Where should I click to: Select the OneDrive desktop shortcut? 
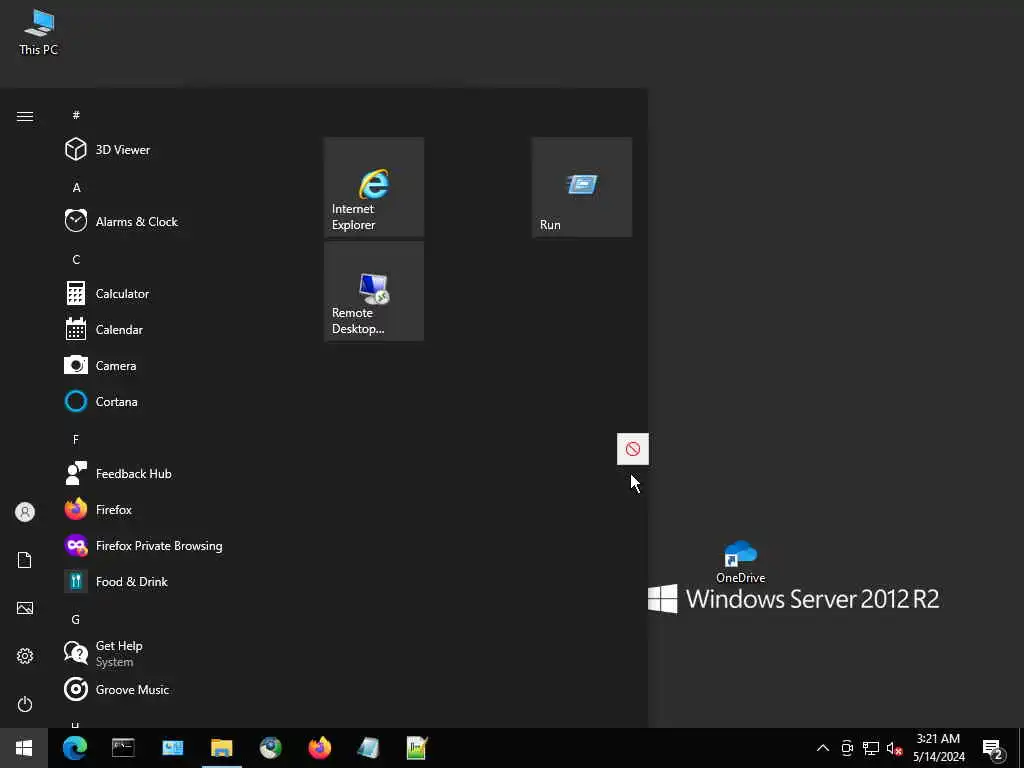click(741, 562)
